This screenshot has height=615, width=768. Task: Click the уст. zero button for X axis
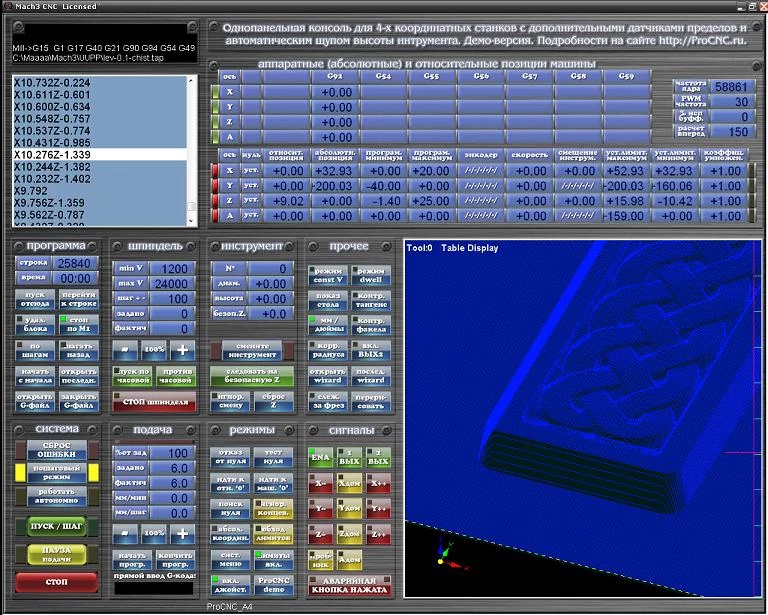(251, 171)
